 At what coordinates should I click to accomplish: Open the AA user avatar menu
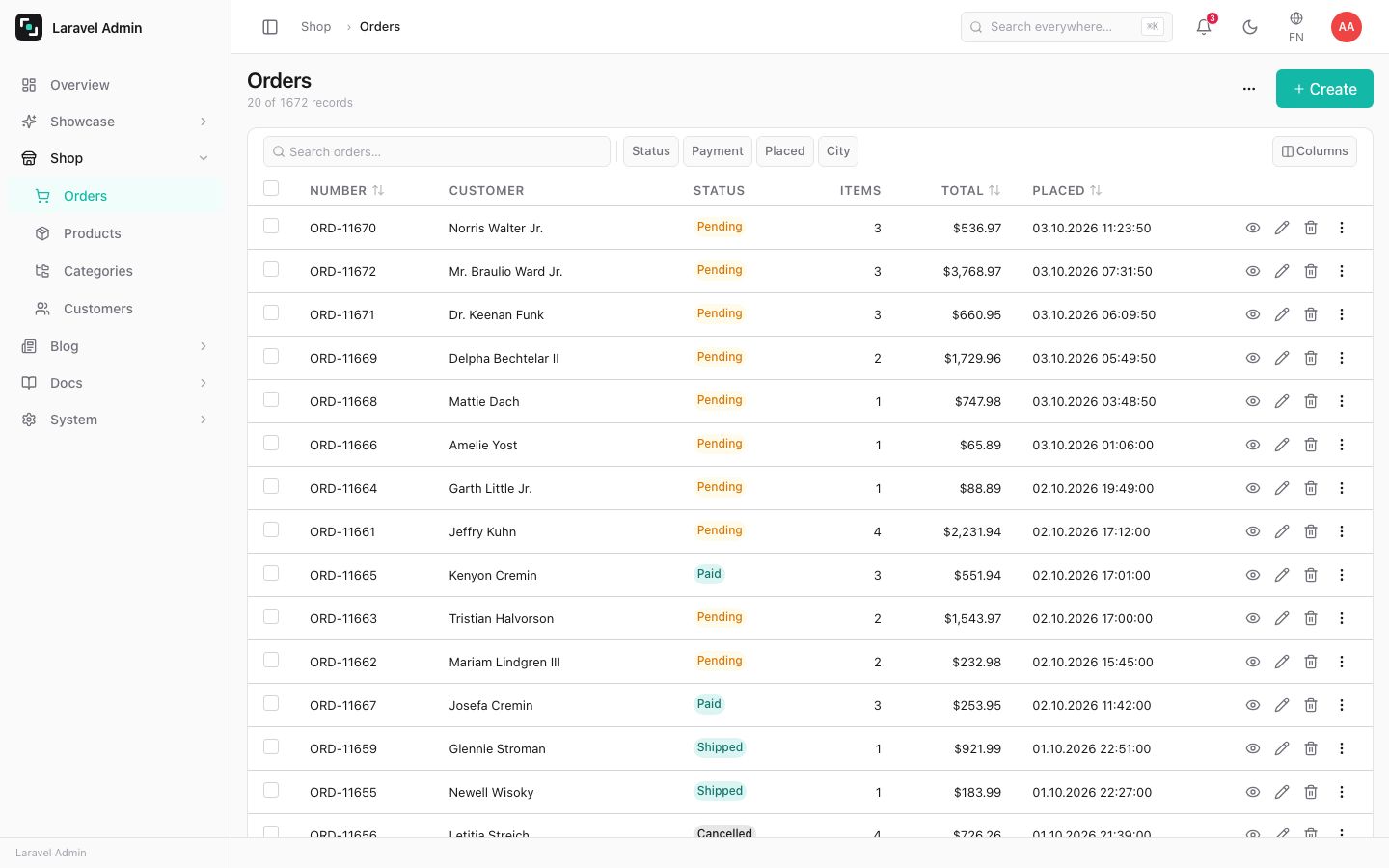pyautogui.click(x=1347, y=27)
